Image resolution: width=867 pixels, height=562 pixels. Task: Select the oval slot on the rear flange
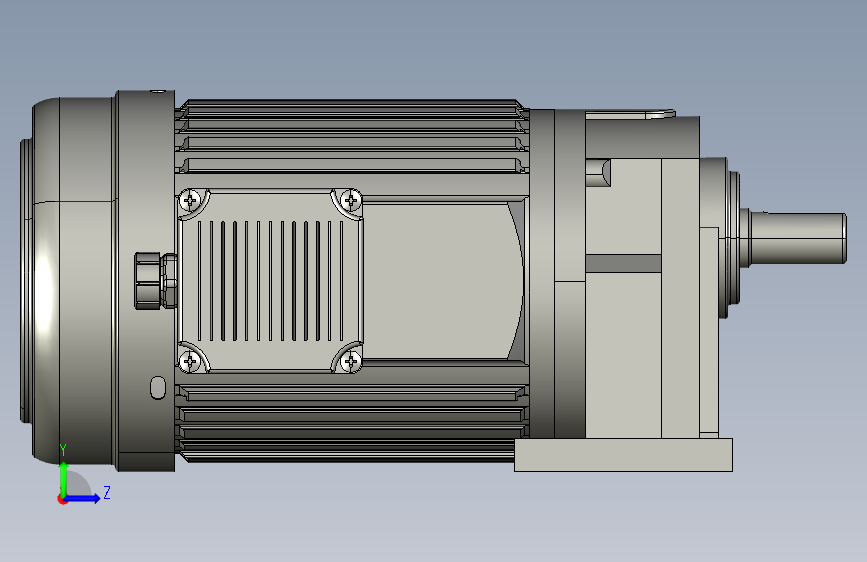tap(158, 387)
